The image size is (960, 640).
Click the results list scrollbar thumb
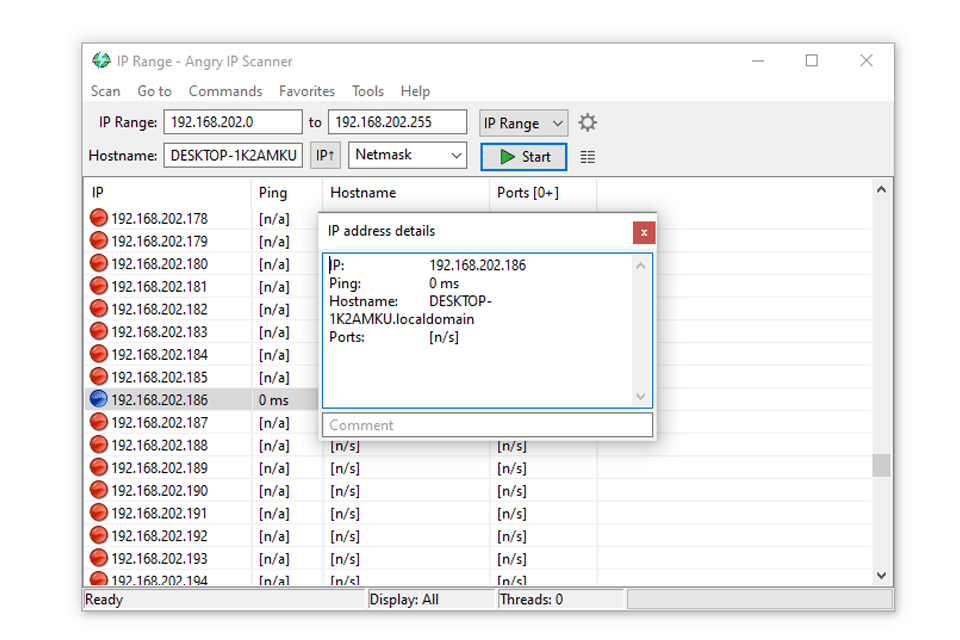click(881, 465)
